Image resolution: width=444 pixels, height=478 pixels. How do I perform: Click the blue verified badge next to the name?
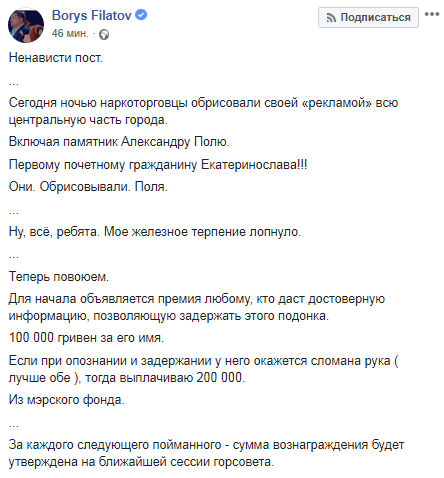(x=141, y=15)
